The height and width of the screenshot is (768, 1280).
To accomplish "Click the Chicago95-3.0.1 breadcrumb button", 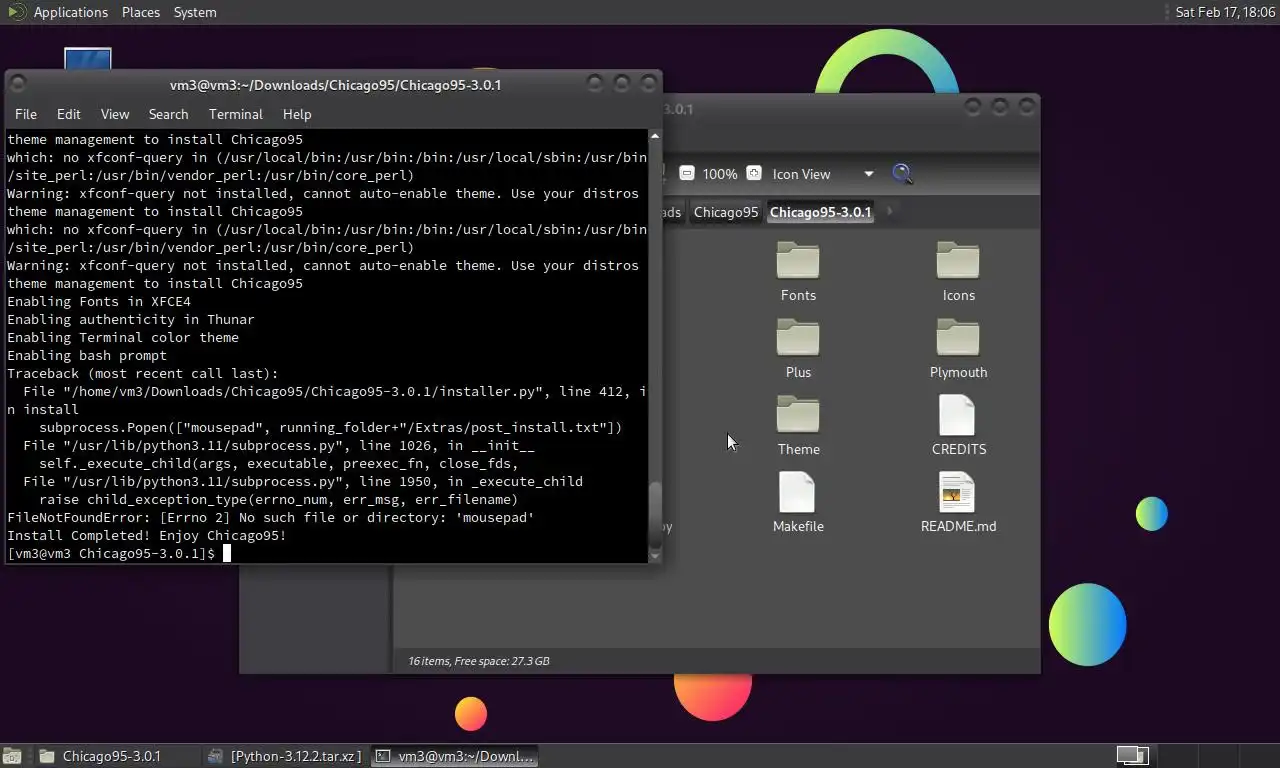I will coord(820,212).
